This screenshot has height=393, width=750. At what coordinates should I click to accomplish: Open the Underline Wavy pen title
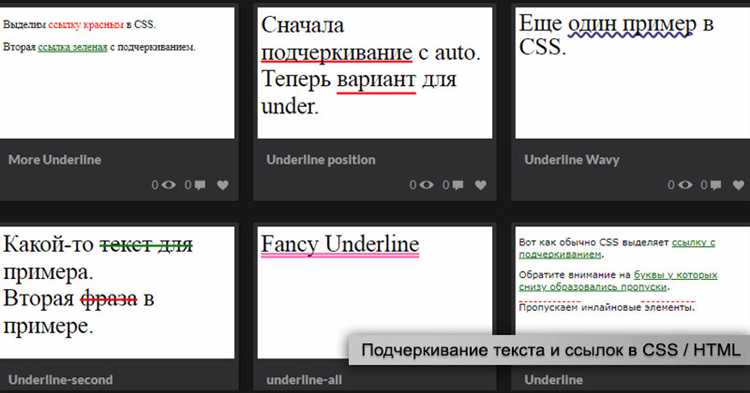[572, 160]
